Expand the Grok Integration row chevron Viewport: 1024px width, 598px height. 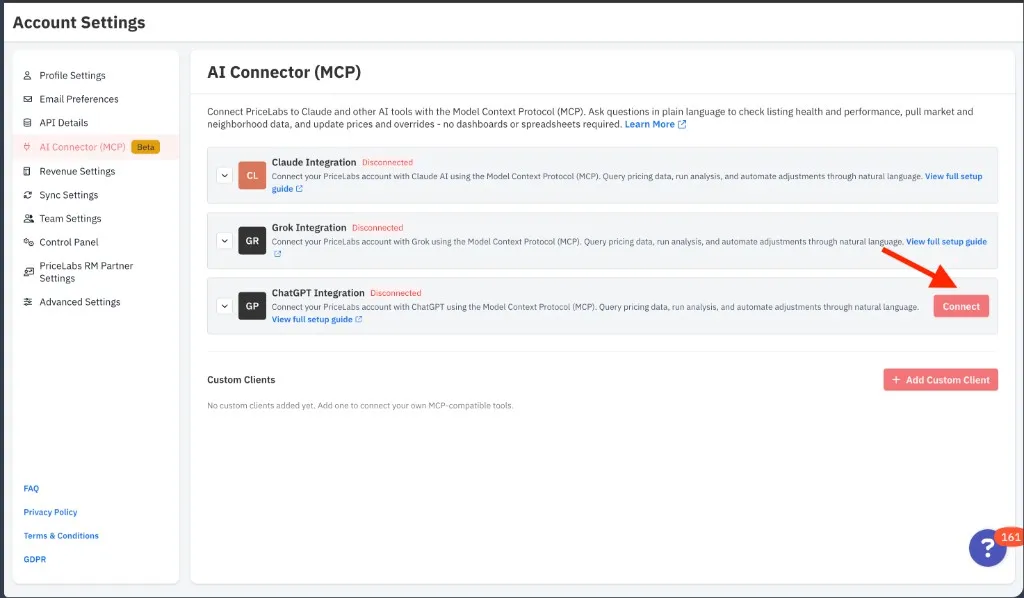(x=224, y=240)
